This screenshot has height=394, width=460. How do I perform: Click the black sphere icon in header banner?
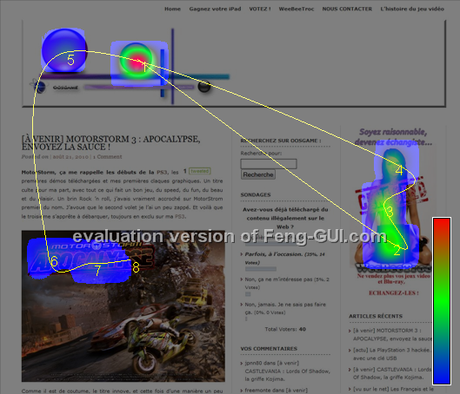(204, 86)
